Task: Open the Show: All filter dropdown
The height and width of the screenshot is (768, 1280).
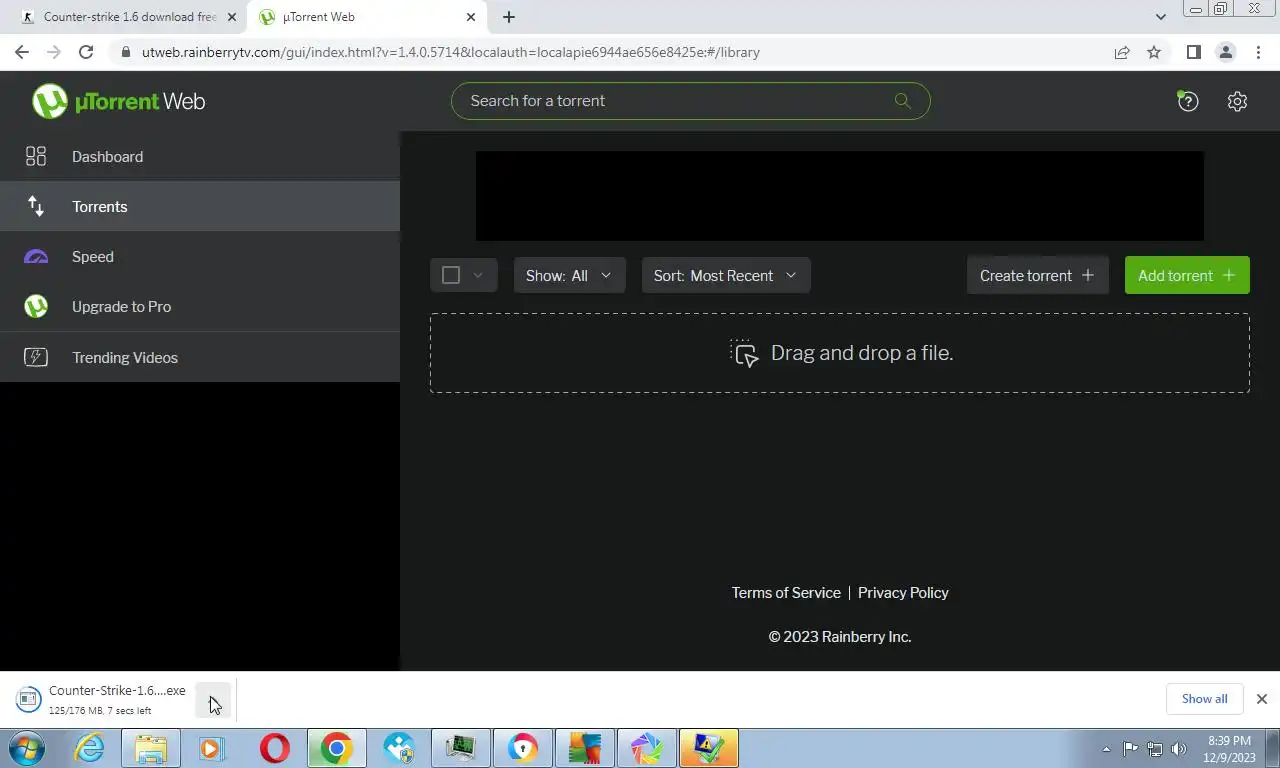Action: coord(569,275)
